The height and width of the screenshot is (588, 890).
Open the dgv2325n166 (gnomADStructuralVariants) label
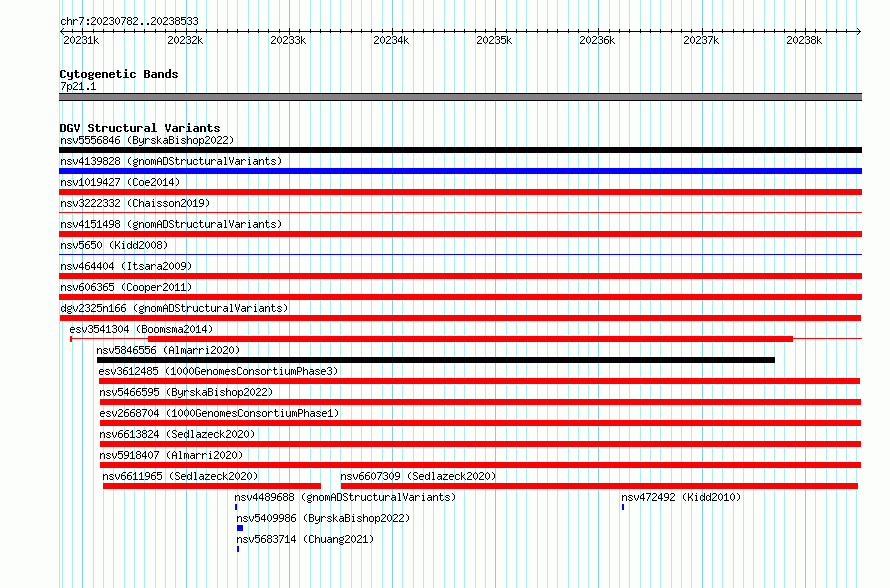(174, 308)
